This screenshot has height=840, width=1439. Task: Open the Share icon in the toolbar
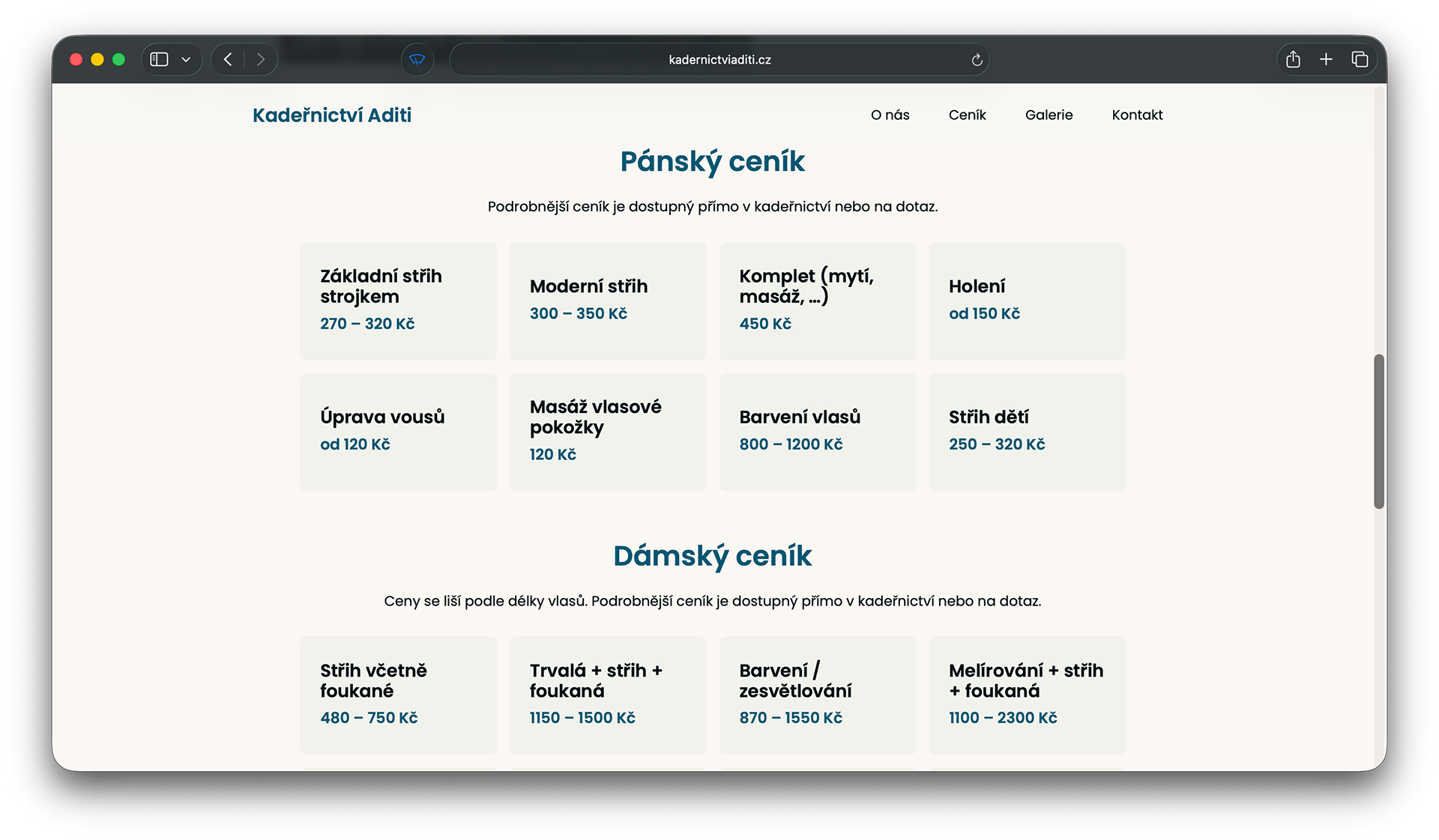[1293, 59]
